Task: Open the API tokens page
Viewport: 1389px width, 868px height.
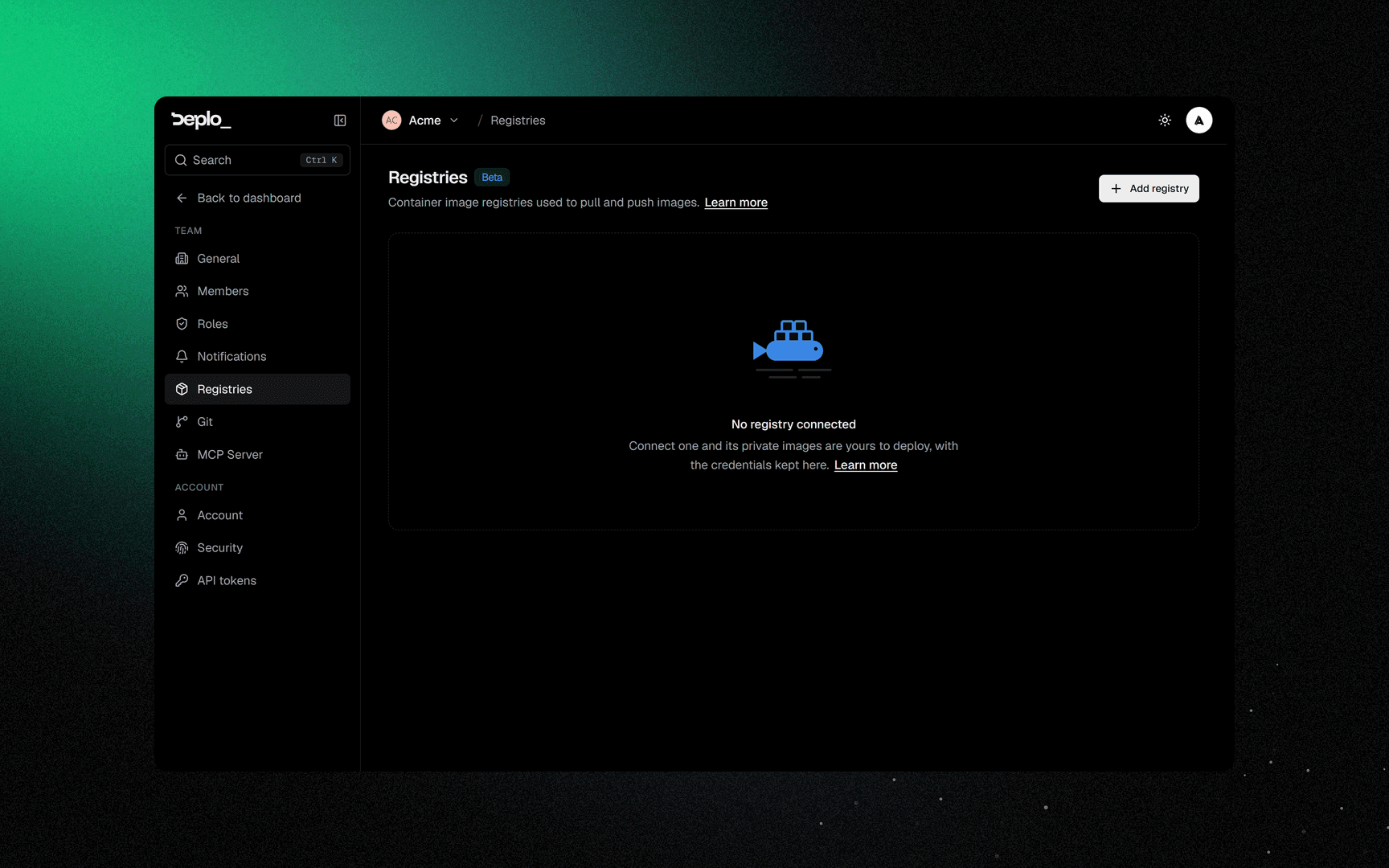Action: (257, 580)
